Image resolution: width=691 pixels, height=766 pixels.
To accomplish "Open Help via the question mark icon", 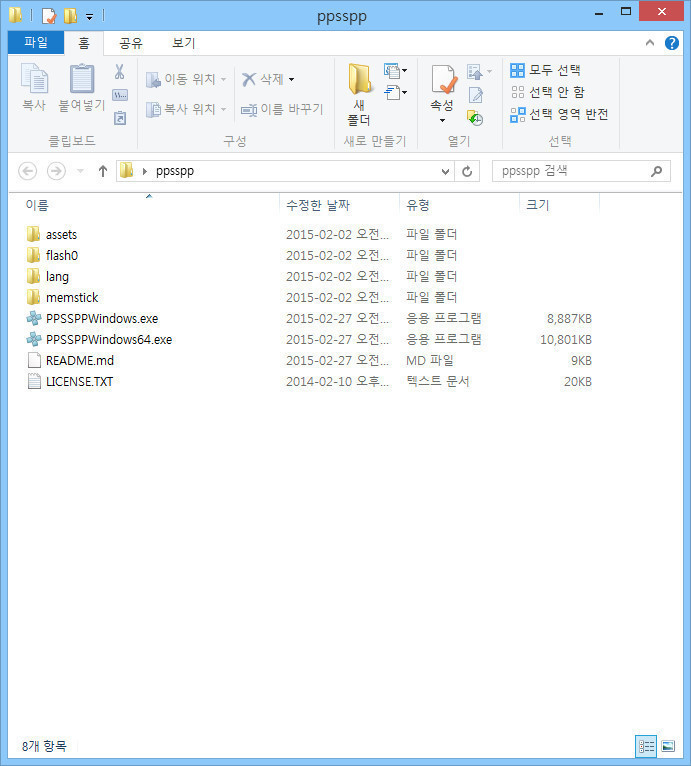I will (672, 43).
